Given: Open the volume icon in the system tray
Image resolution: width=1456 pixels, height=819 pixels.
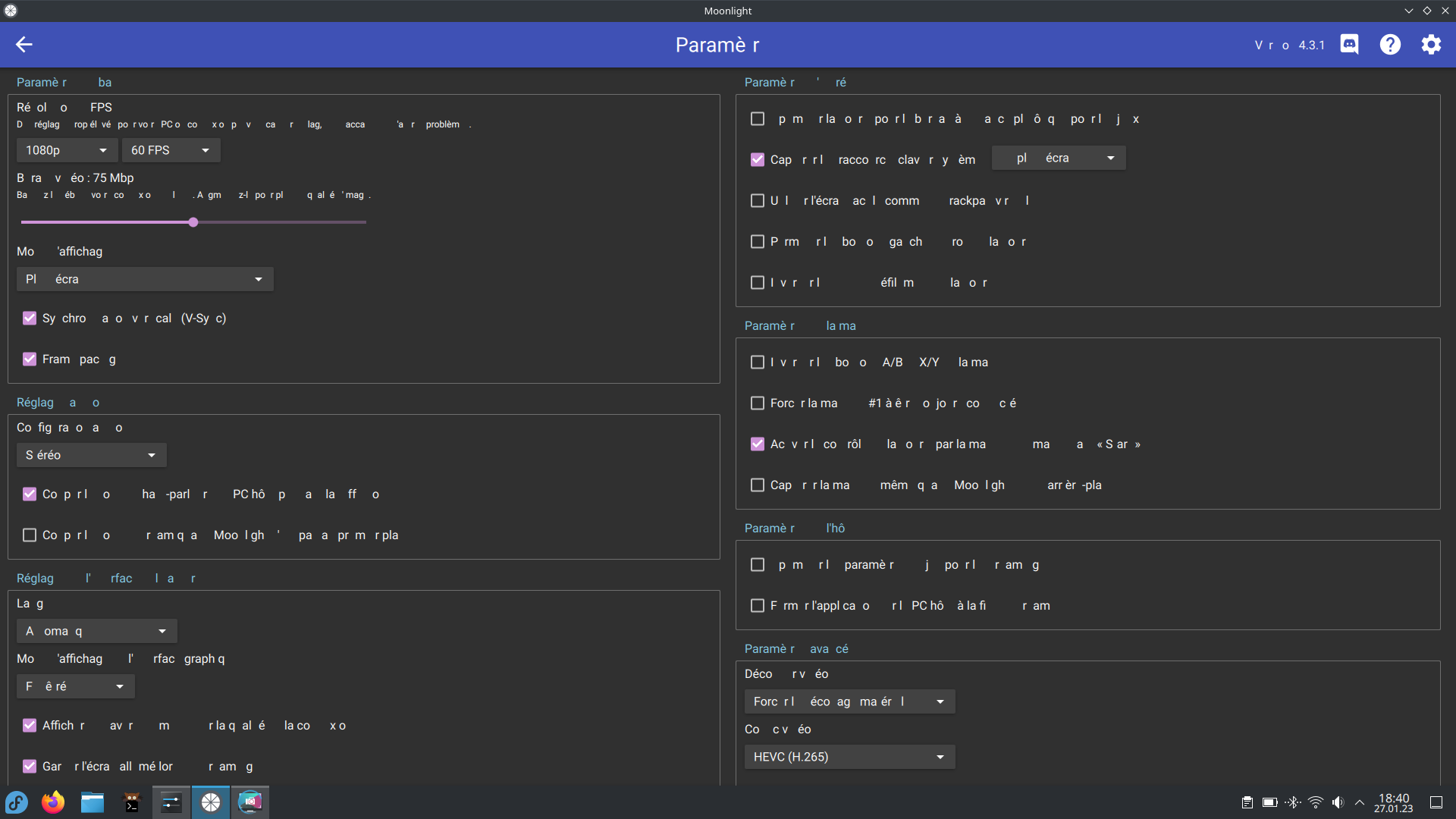Looking at the screenshot, I should 1338,802.
